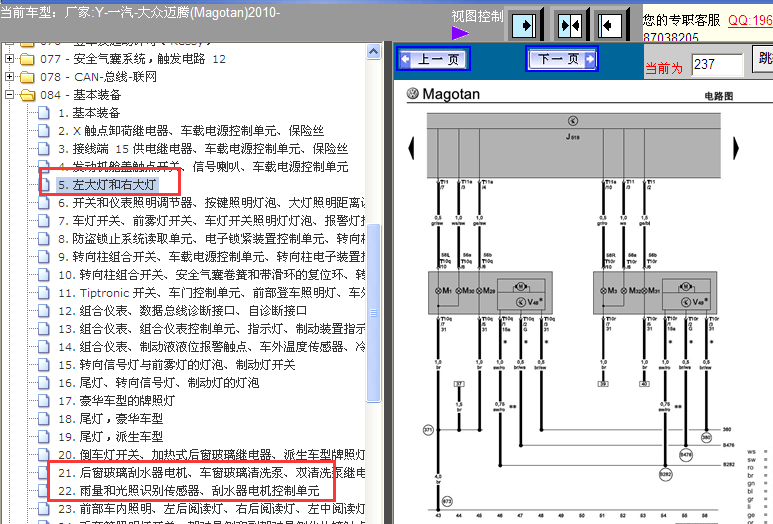This screenshot has width=773, height=524.
Task: Click document icon beside 5. 左大灯和右大灯
Action: pyautogui.click(x=44, y=185)
